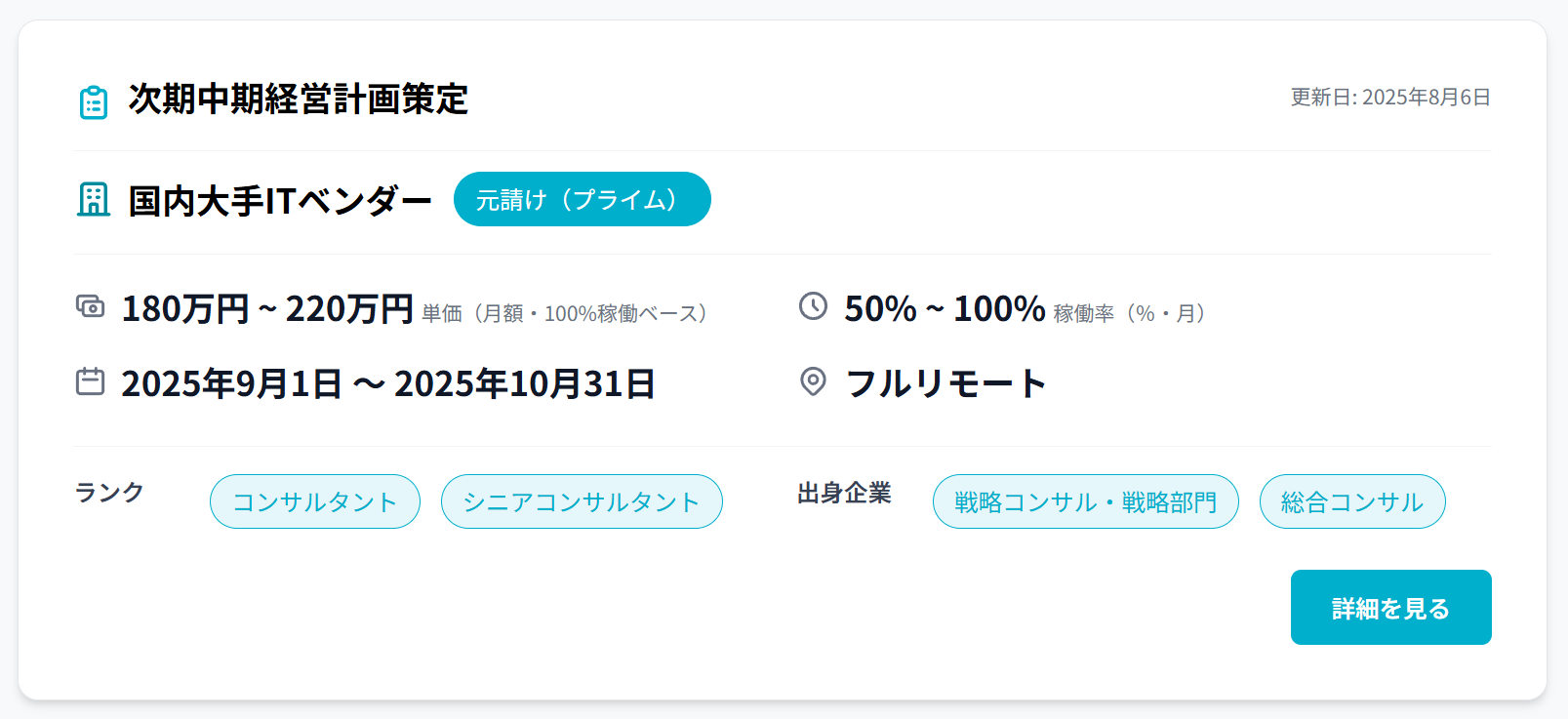Click the フルリモート location text
The image size is (1568, 719).
(945, 383)
